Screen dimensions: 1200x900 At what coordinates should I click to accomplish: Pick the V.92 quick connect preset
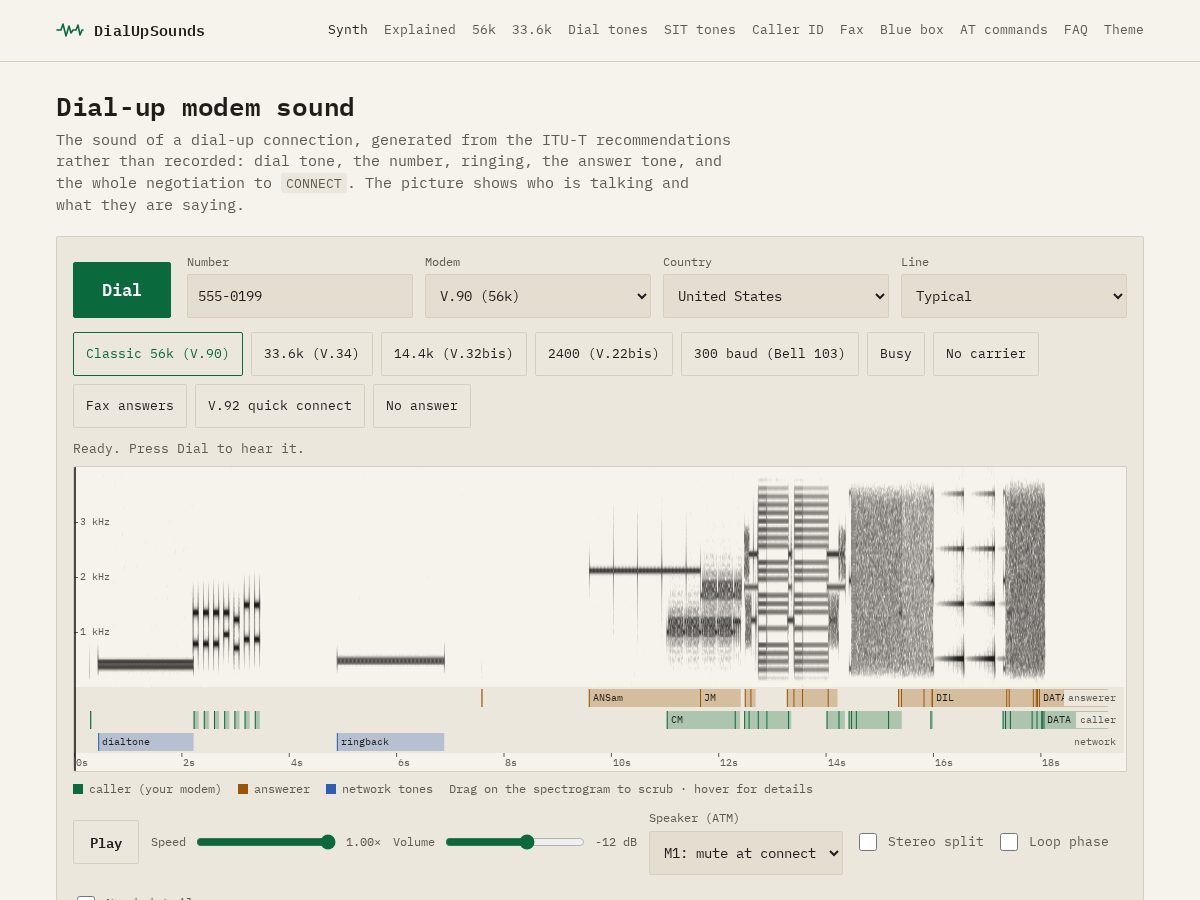280,406
